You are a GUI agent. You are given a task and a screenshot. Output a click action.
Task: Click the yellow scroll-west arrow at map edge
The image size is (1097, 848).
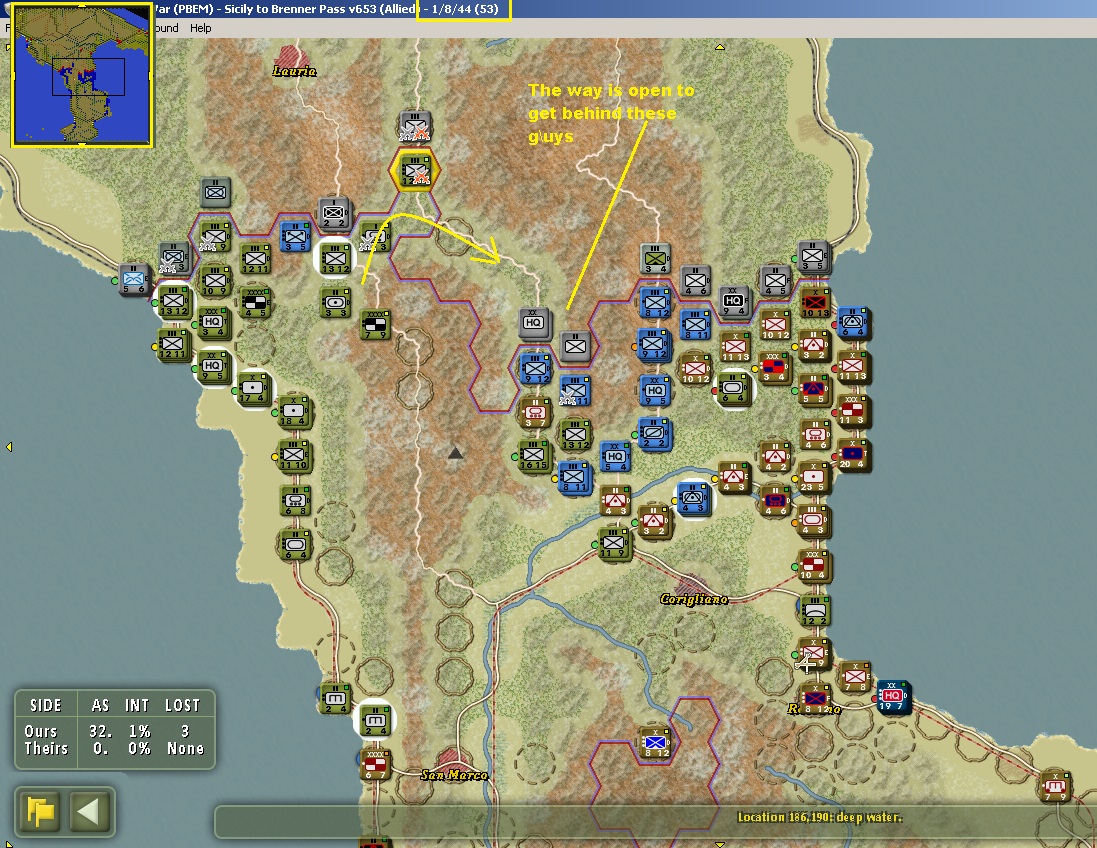8,446
